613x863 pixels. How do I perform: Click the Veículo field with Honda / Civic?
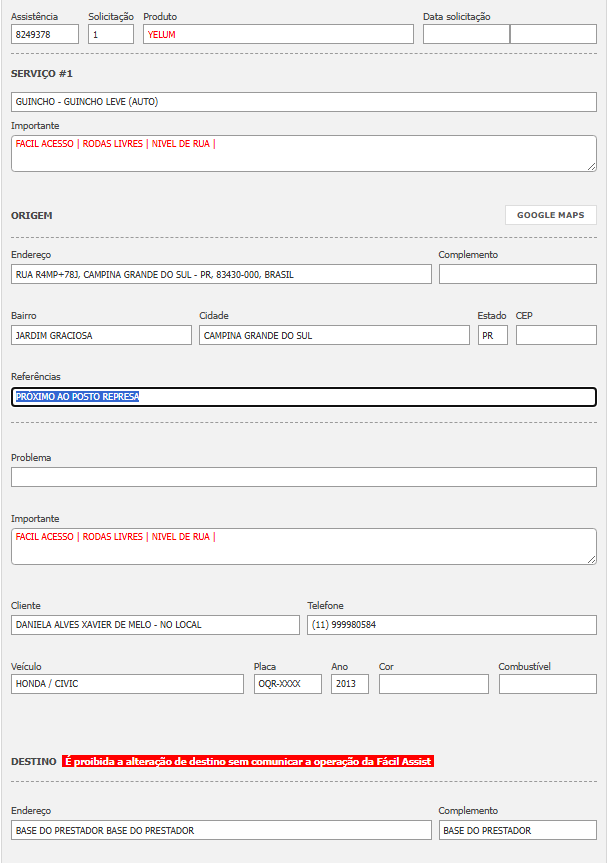tap(127, 684)
